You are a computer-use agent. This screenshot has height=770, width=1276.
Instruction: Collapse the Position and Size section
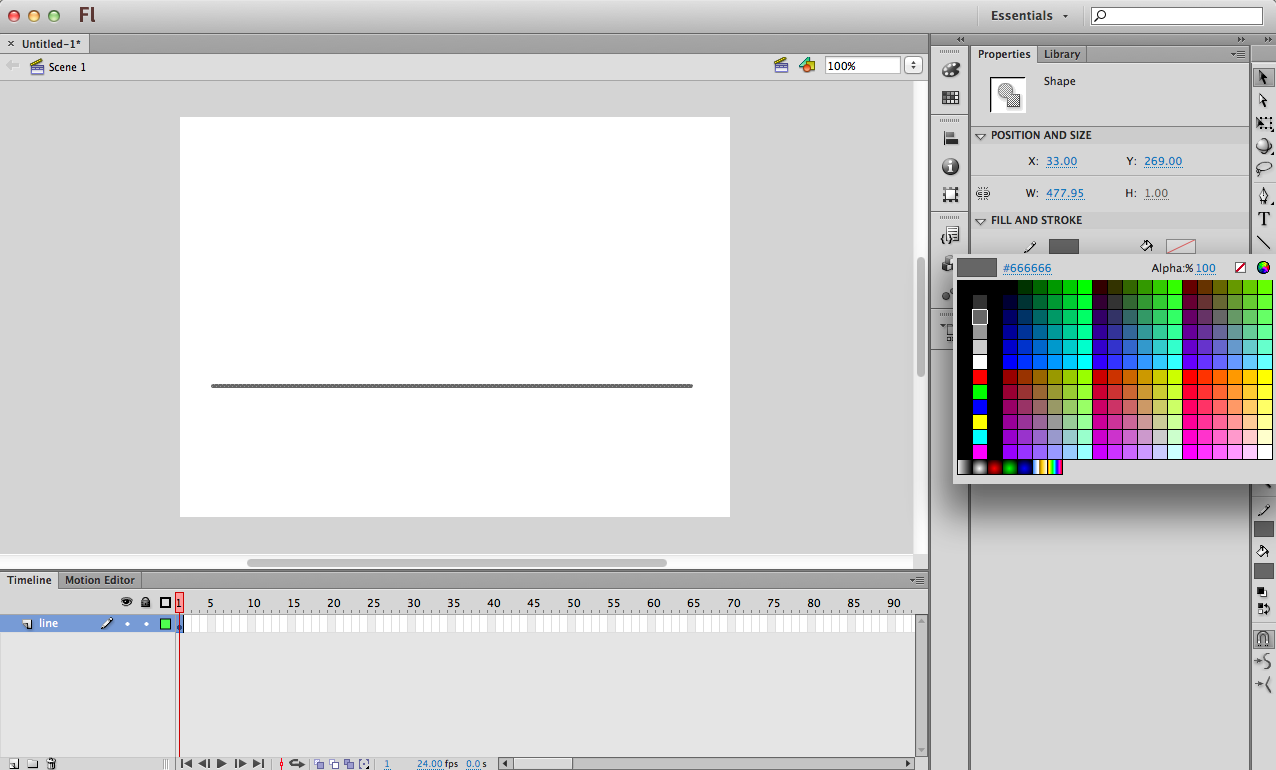coord(981,136)
